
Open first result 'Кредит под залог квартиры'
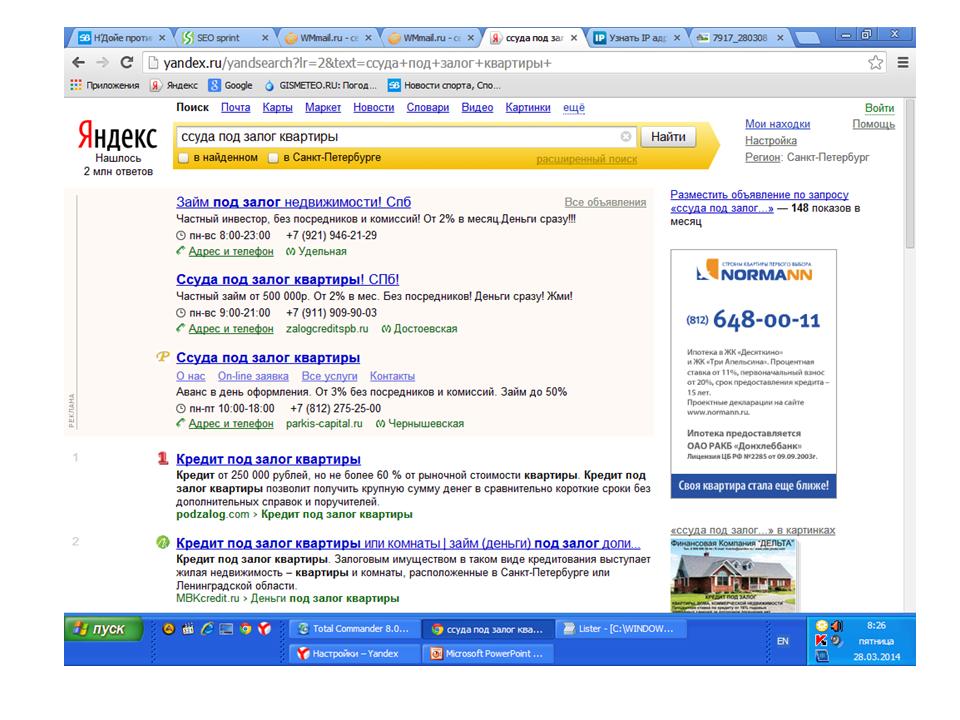[x=268, y=459]
